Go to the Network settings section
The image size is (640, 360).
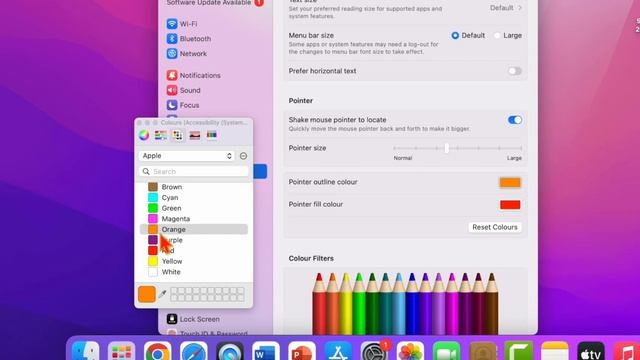pos(187,53)
